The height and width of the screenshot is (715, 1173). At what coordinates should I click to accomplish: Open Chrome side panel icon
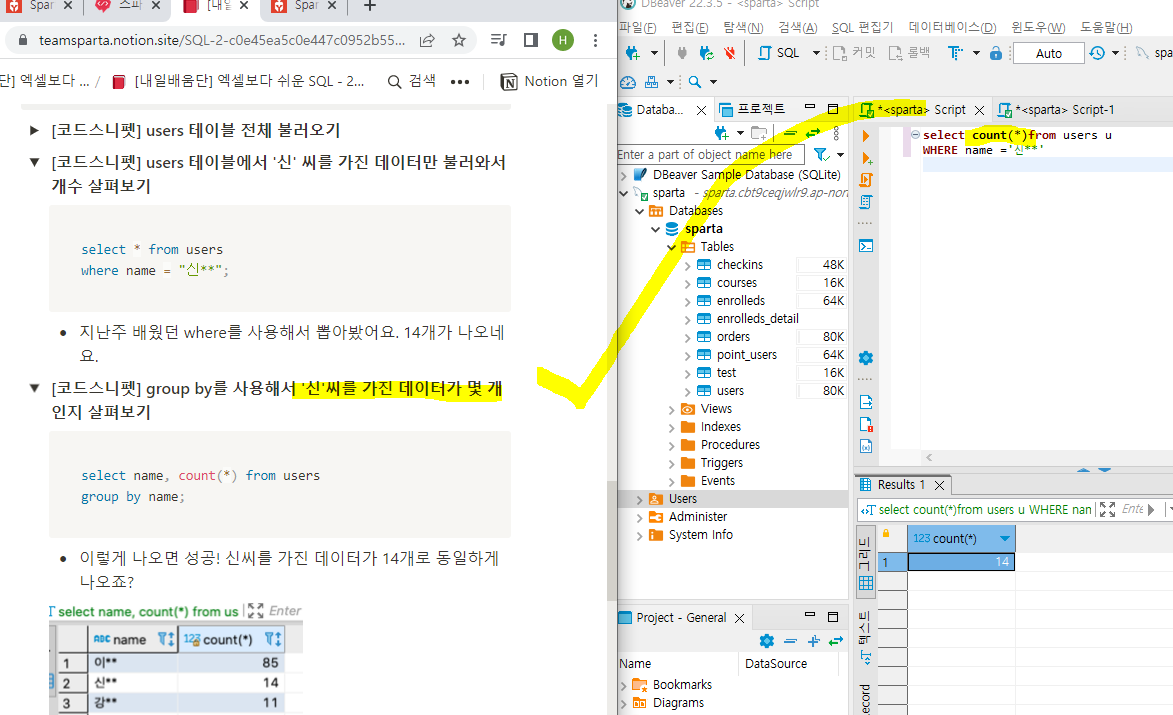pos(531,40)
